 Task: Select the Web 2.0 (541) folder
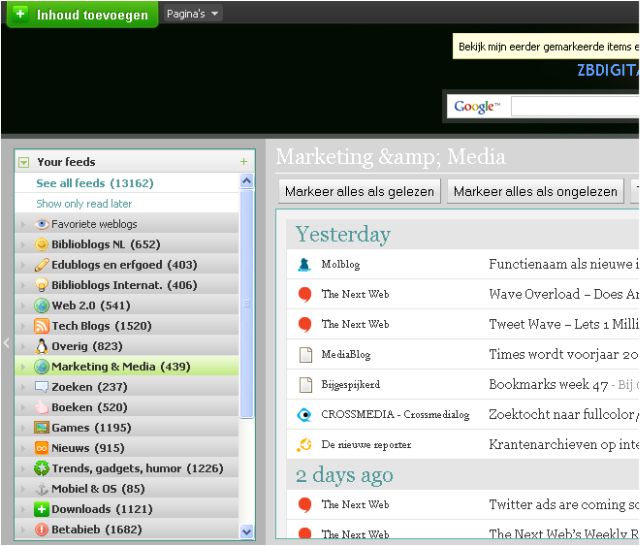(127, 306)
